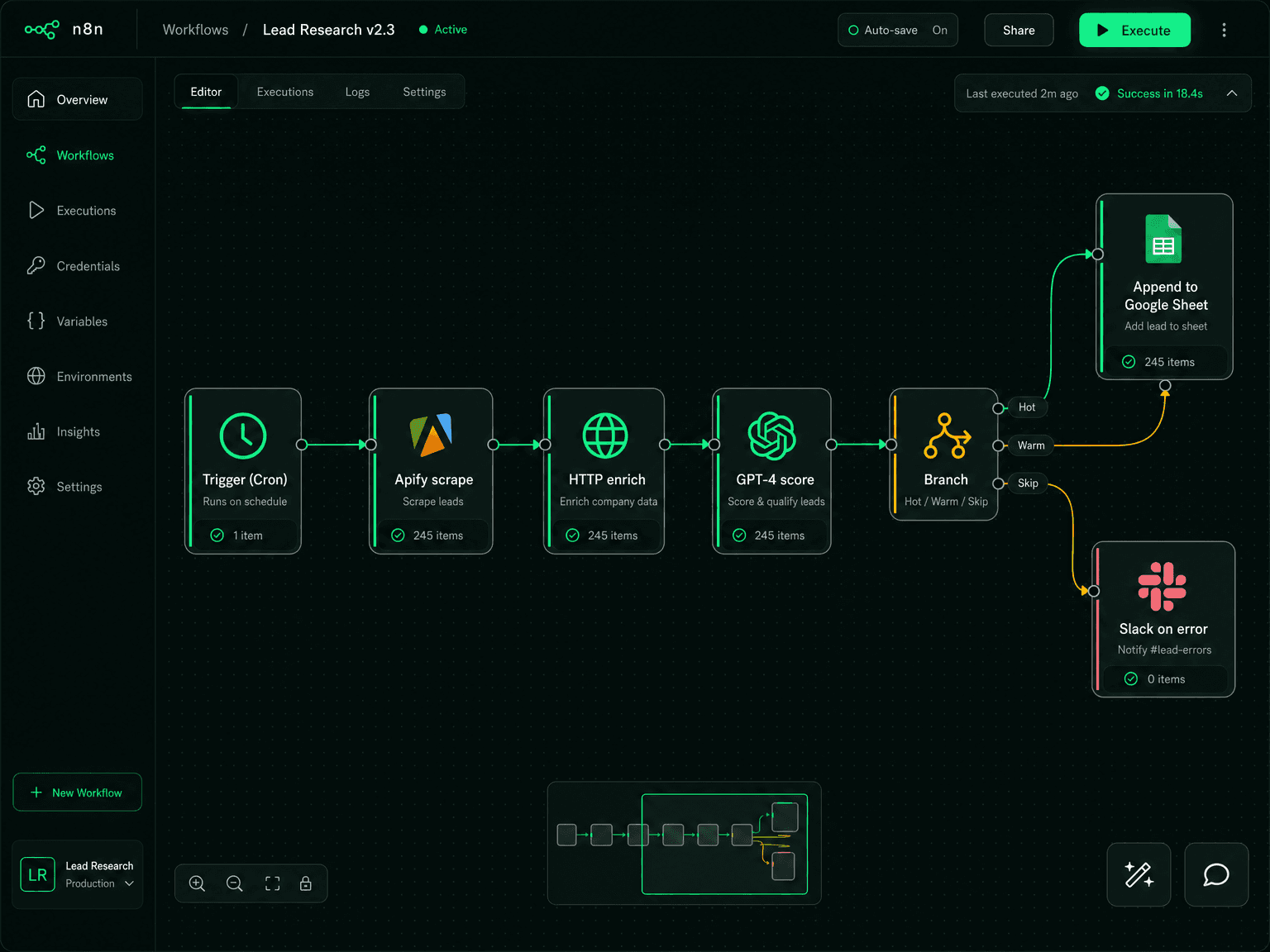Screen dimensions: 1270x952
Task: Fit workflow to view
Action: click(x=272, y=883)
